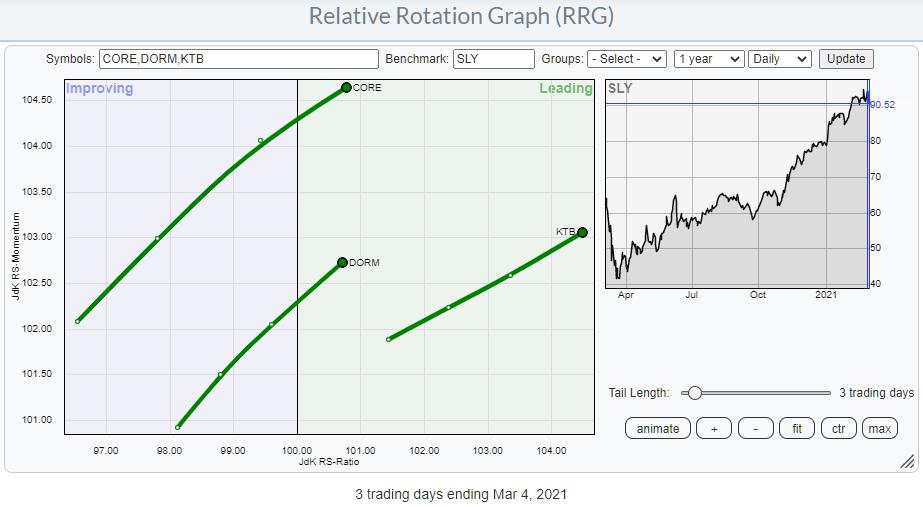Select the DORM endpoint marker
This screenshot has width=923, height=507.
point(342,262)
